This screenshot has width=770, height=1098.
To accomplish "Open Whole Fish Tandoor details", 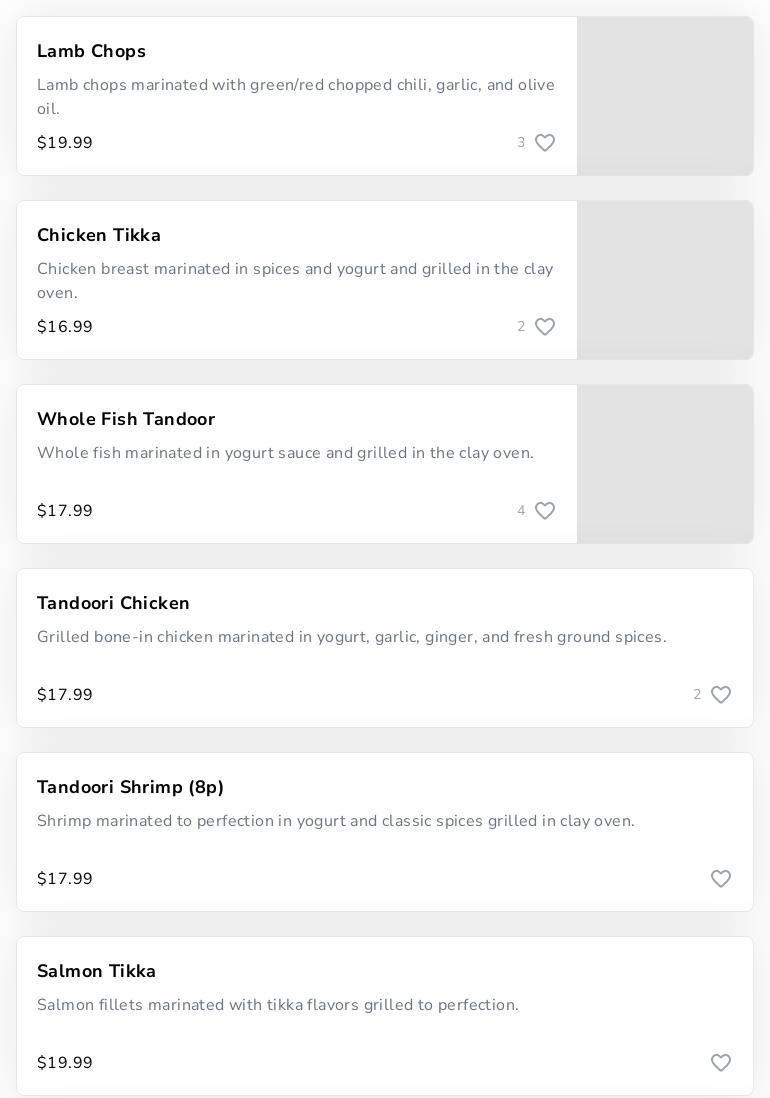I will click(x=126, y=419).
